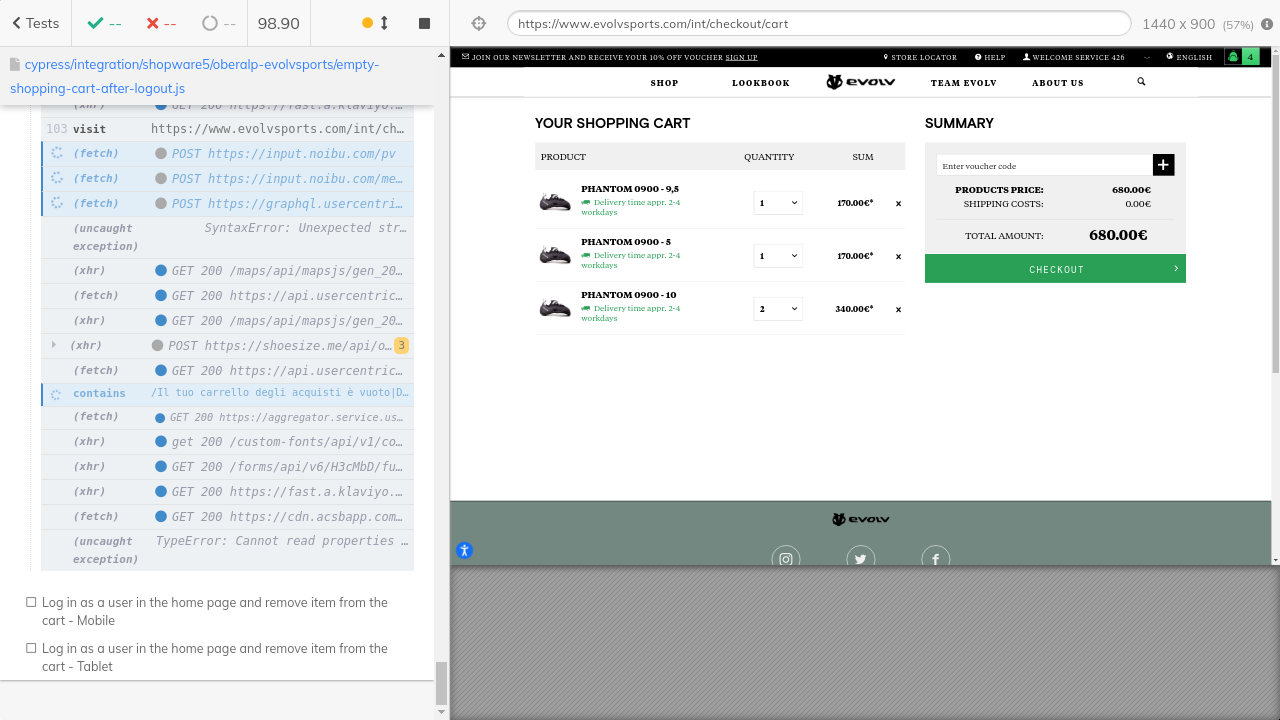1280x720 pixels.
Task: Click the search magnifier icon in site nav
Action: point(1141,82)
